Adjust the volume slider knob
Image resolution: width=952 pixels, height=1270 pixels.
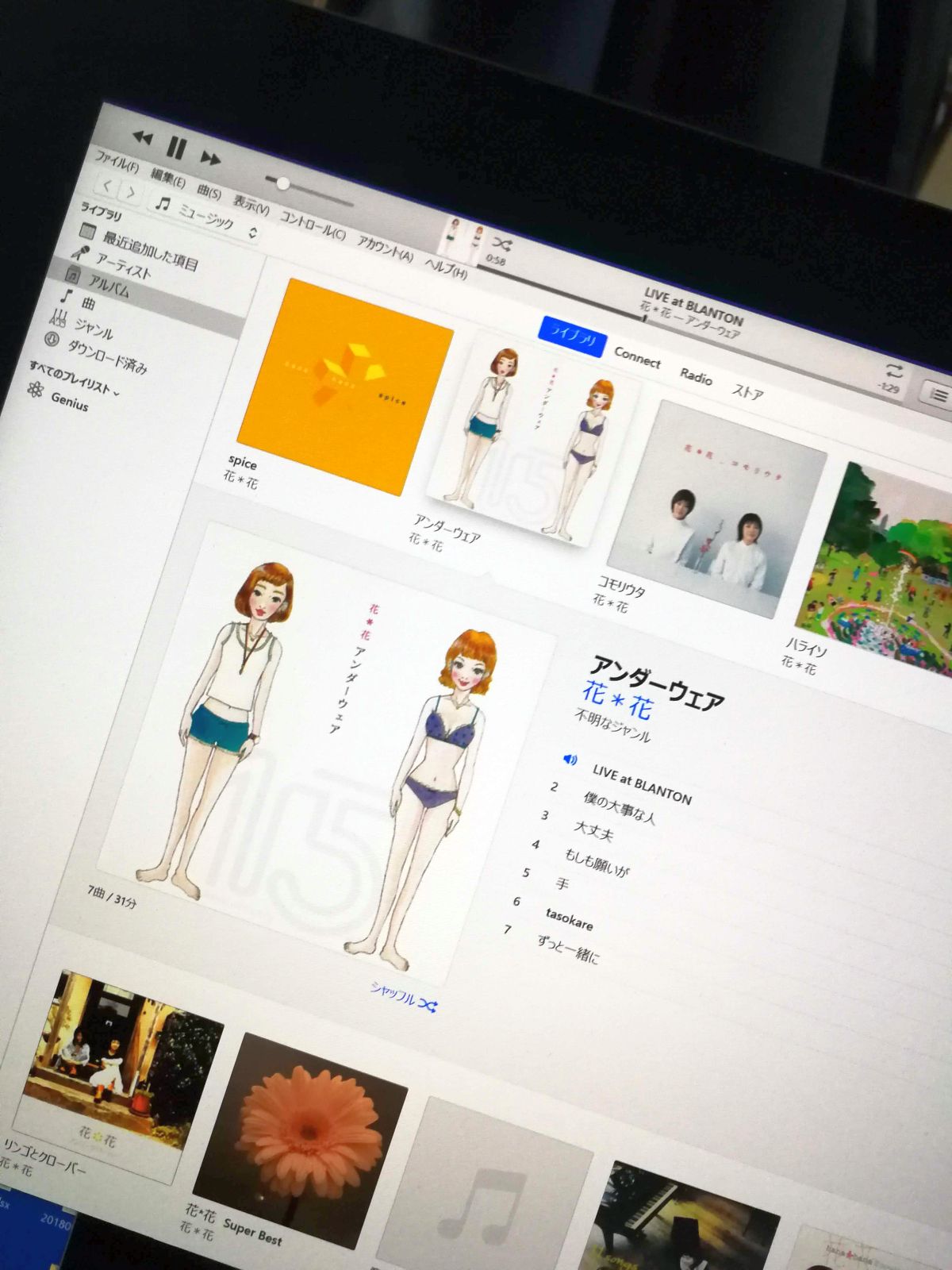(x=282, y=183)
